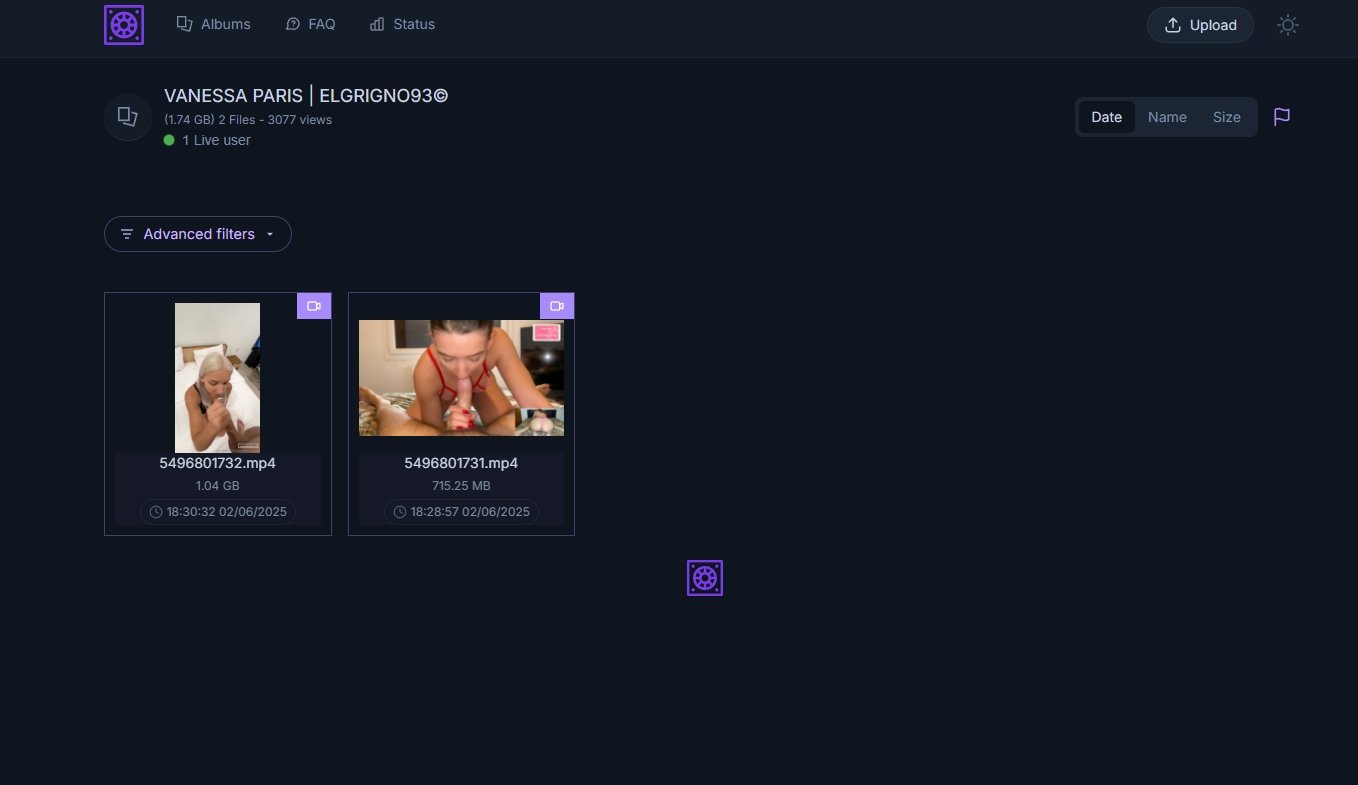Open the Albums page

click(213, 24)
